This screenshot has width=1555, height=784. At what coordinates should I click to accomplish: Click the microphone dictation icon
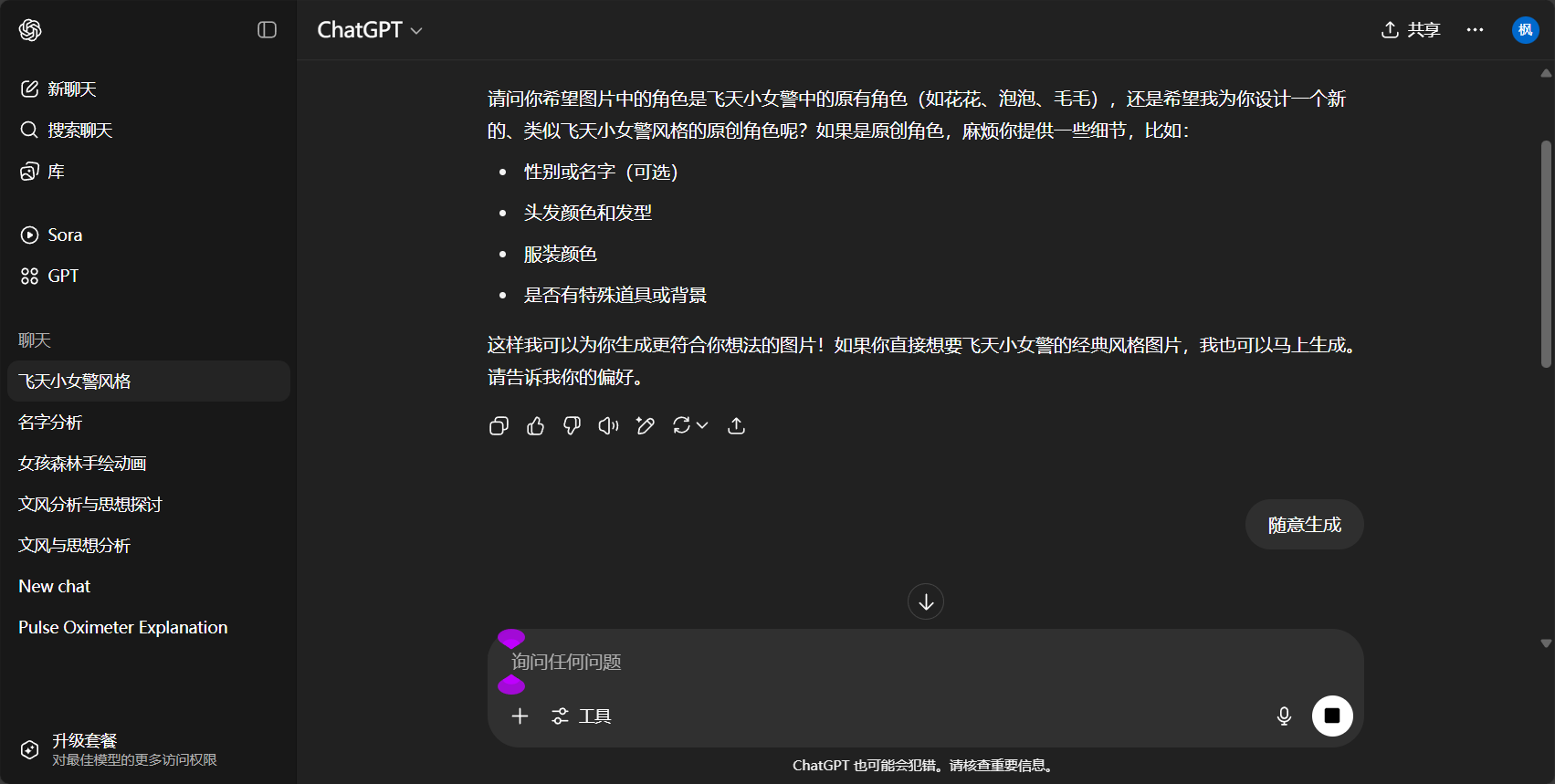click(1284, 716)
